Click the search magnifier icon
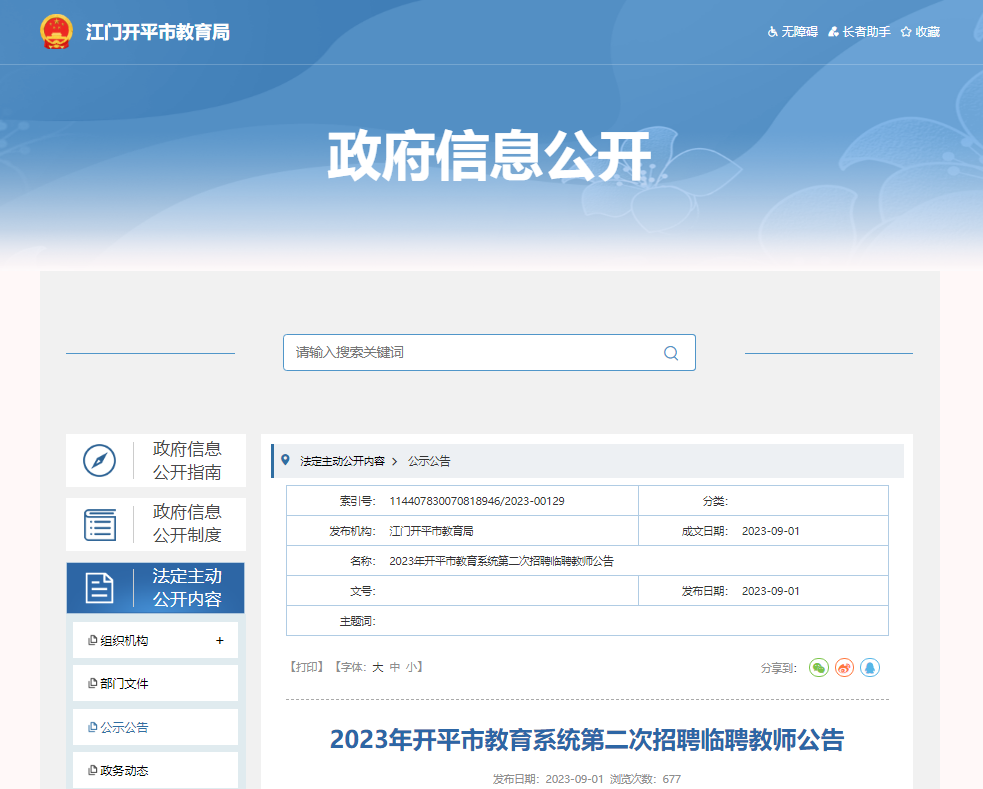This screenshot has width=983, height=789. click(x=670, y=353)
